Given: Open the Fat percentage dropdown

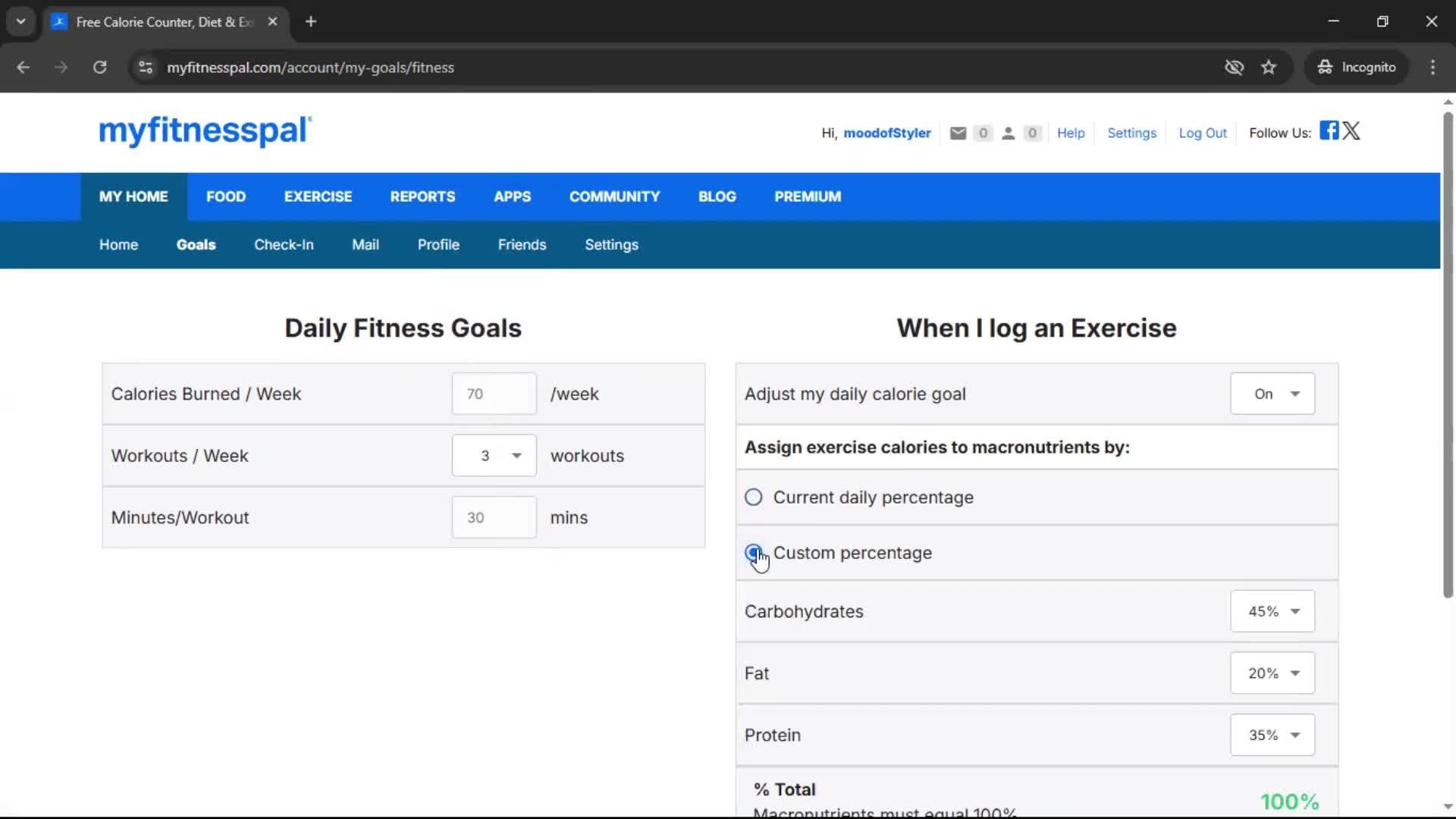Looking at the screenshot, I should [1272, 673].
